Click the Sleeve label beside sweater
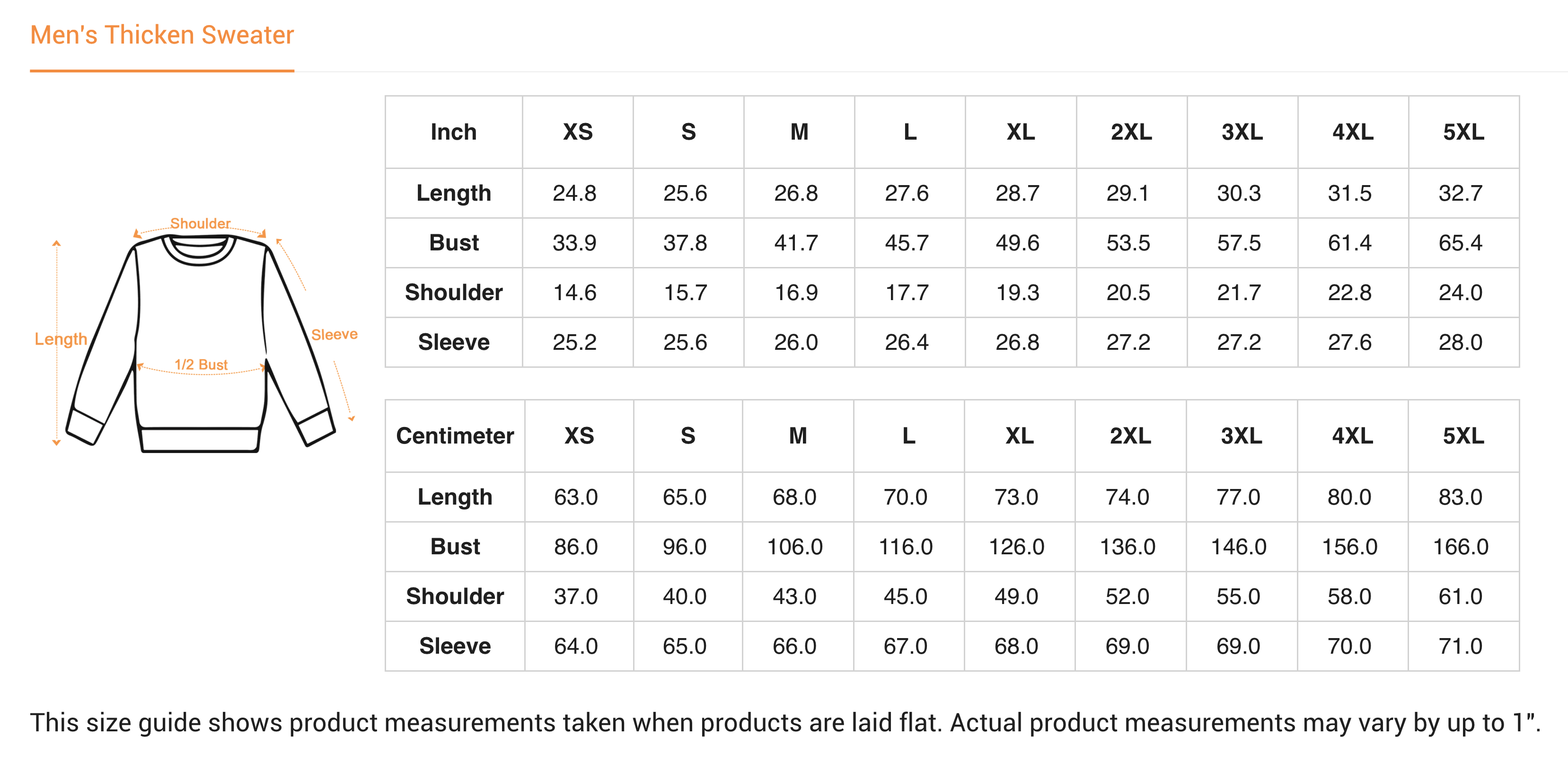Screen dimensions: 1568x764 (334, 334)
